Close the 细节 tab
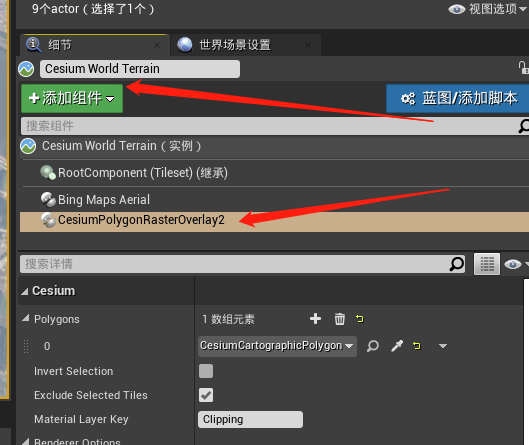The height and width of the screenshot is (445, 529). tap(157, 45)
